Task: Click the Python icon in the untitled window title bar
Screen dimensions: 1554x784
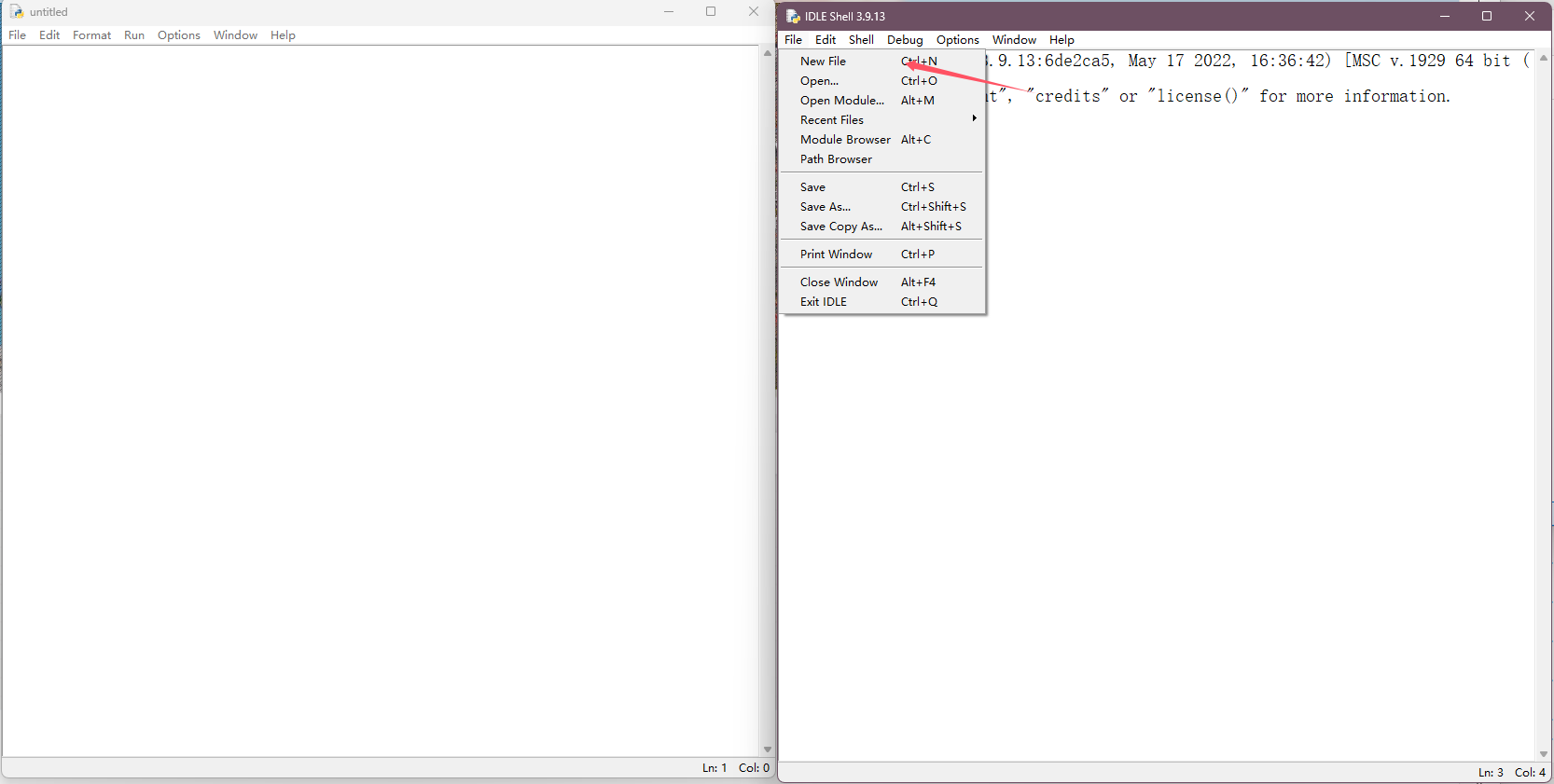Action: [16, 12]
